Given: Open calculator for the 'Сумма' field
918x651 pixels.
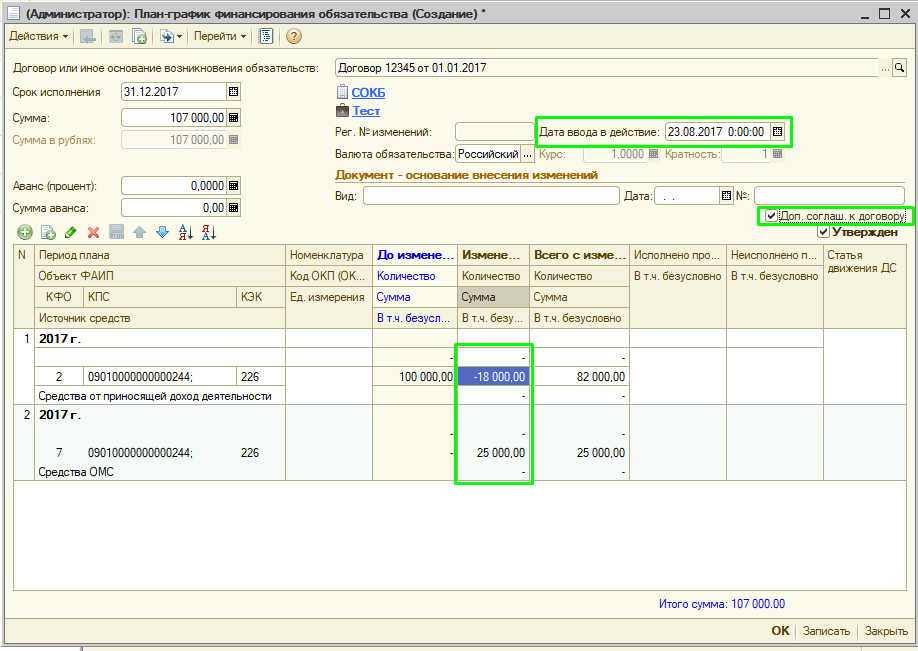Looking at the screenshot, I should tap(234, 117).
